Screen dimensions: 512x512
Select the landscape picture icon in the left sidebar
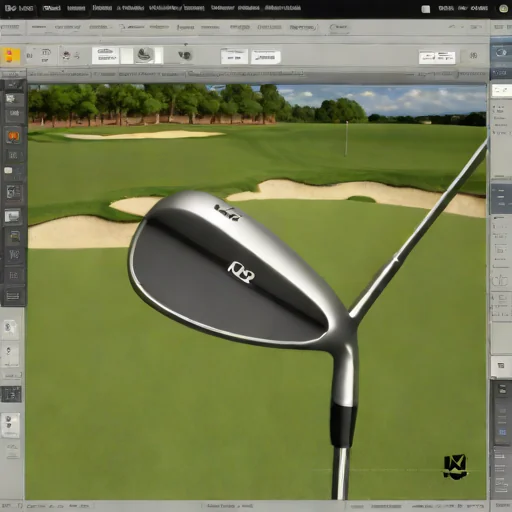(x=12, y=216)
